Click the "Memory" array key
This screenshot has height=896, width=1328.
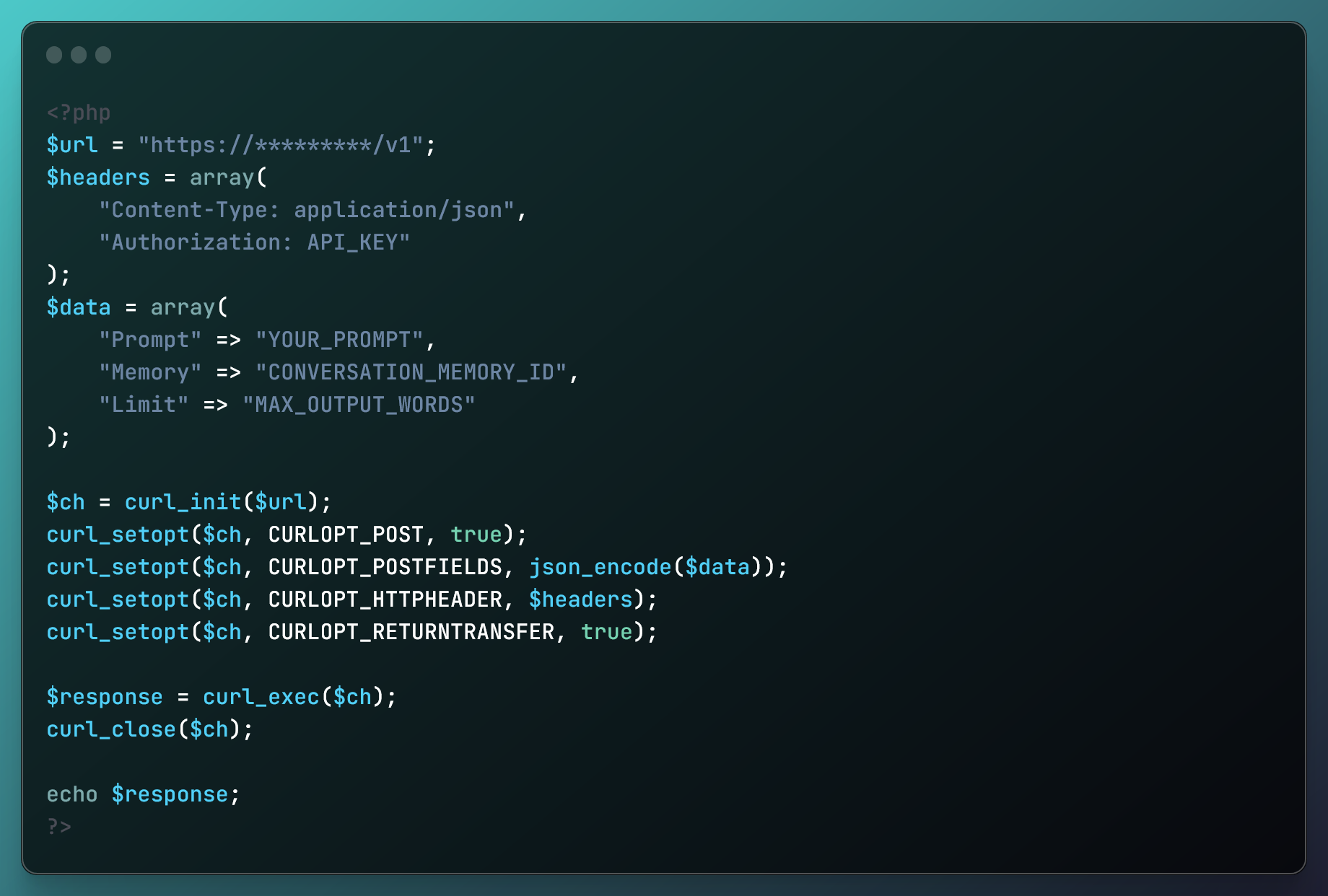click(150, 372)
